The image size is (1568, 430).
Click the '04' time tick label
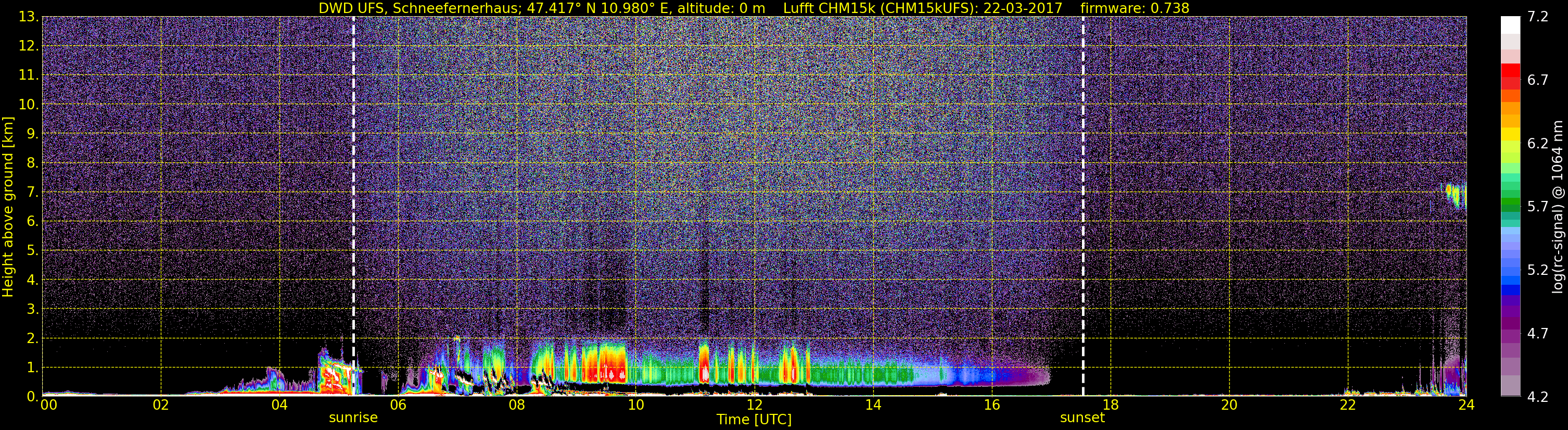pos(279,405)
